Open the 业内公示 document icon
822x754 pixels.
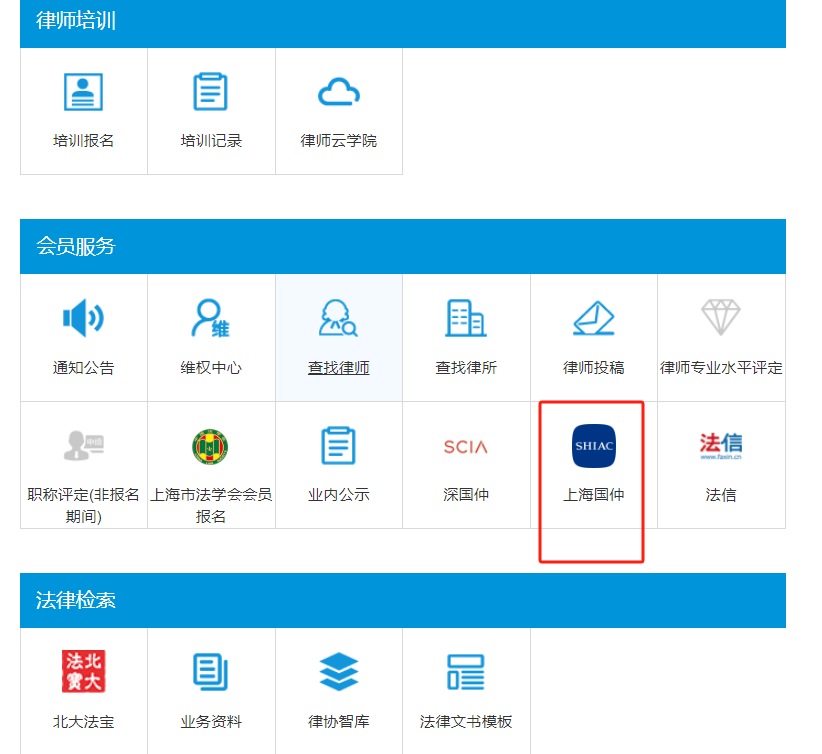(339, 446)
